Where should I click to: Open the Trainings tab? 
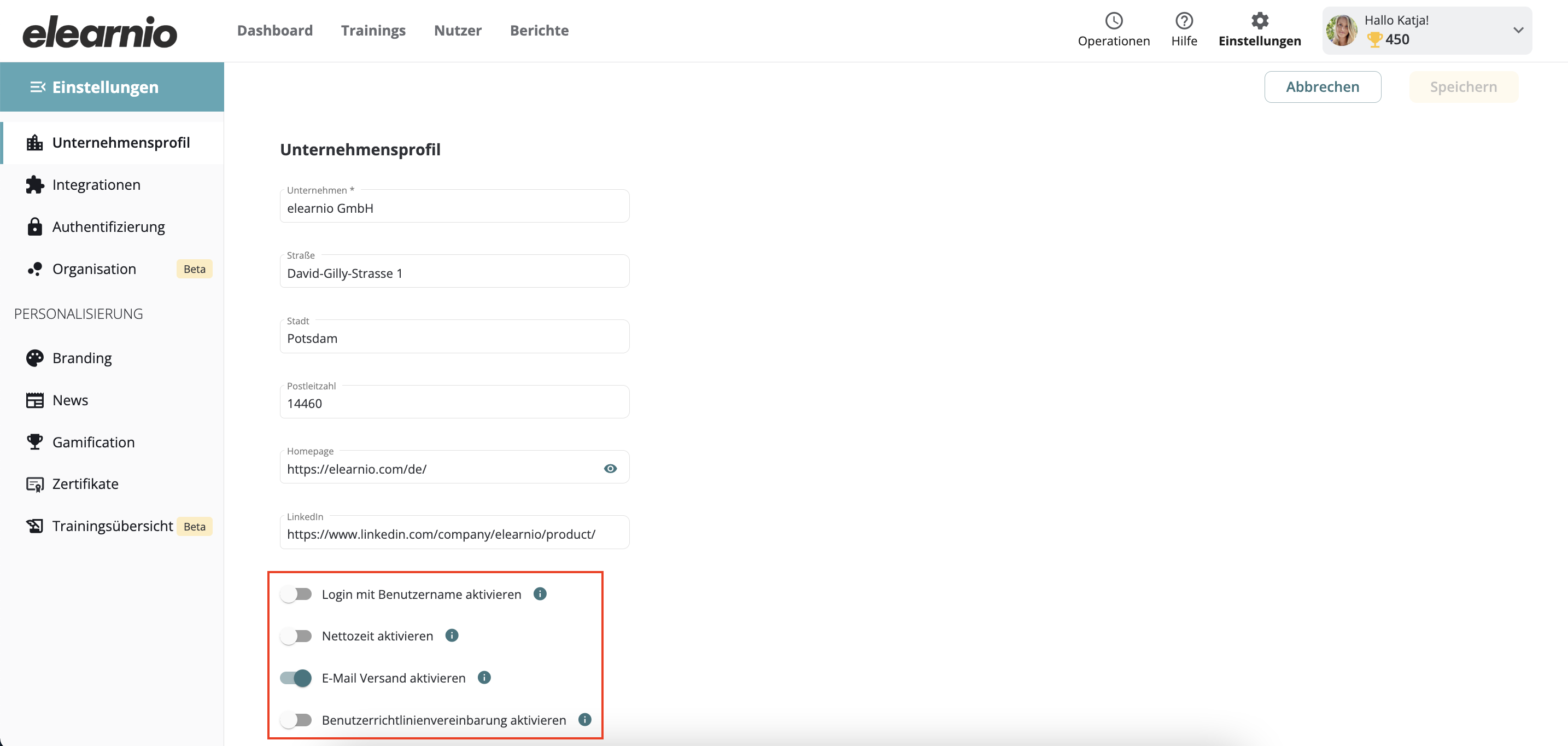coord(373,31)
